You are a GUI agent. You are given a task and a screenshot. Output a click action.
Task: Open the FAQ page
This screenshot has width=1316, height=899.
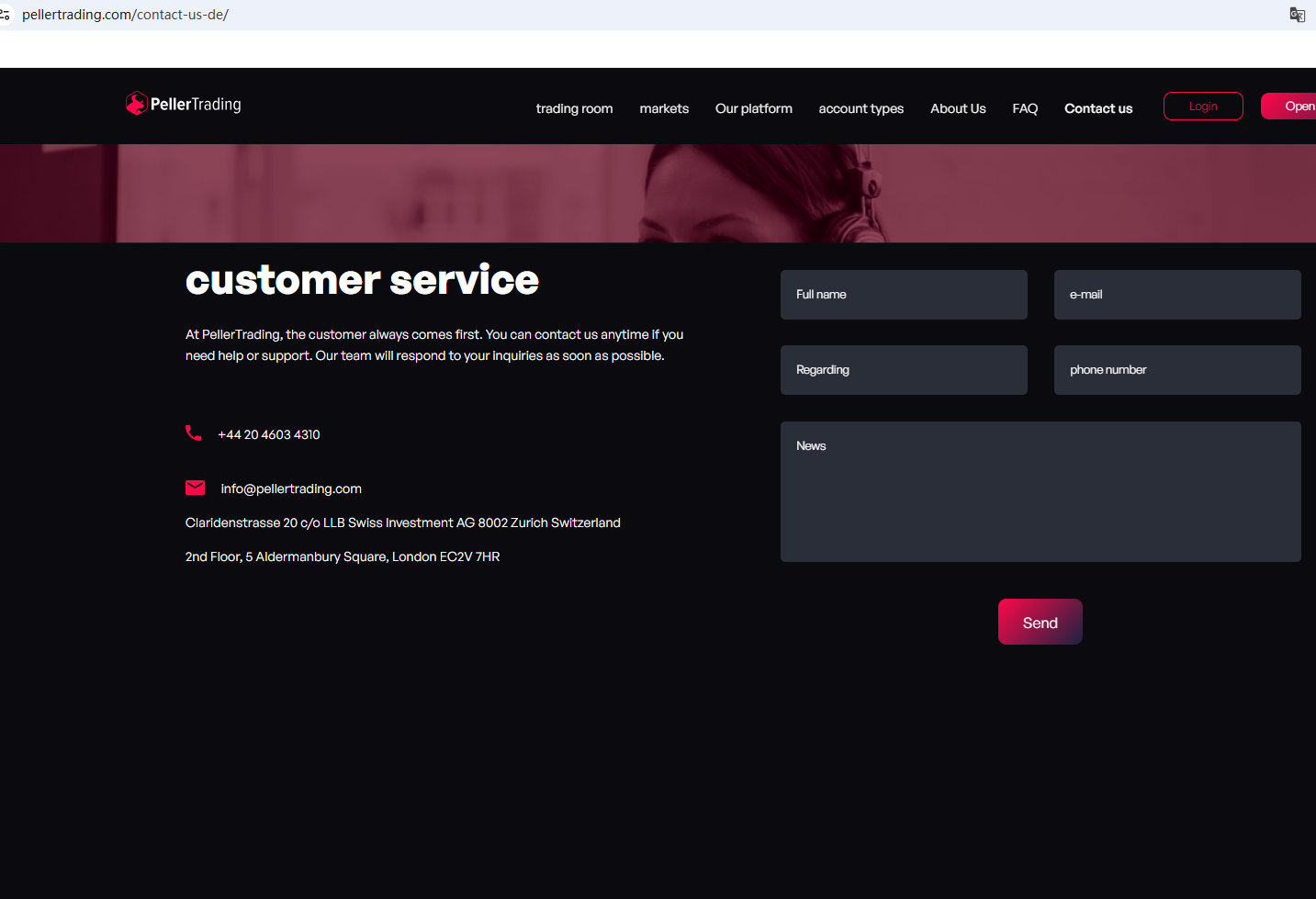click(x=1025, y=108)
